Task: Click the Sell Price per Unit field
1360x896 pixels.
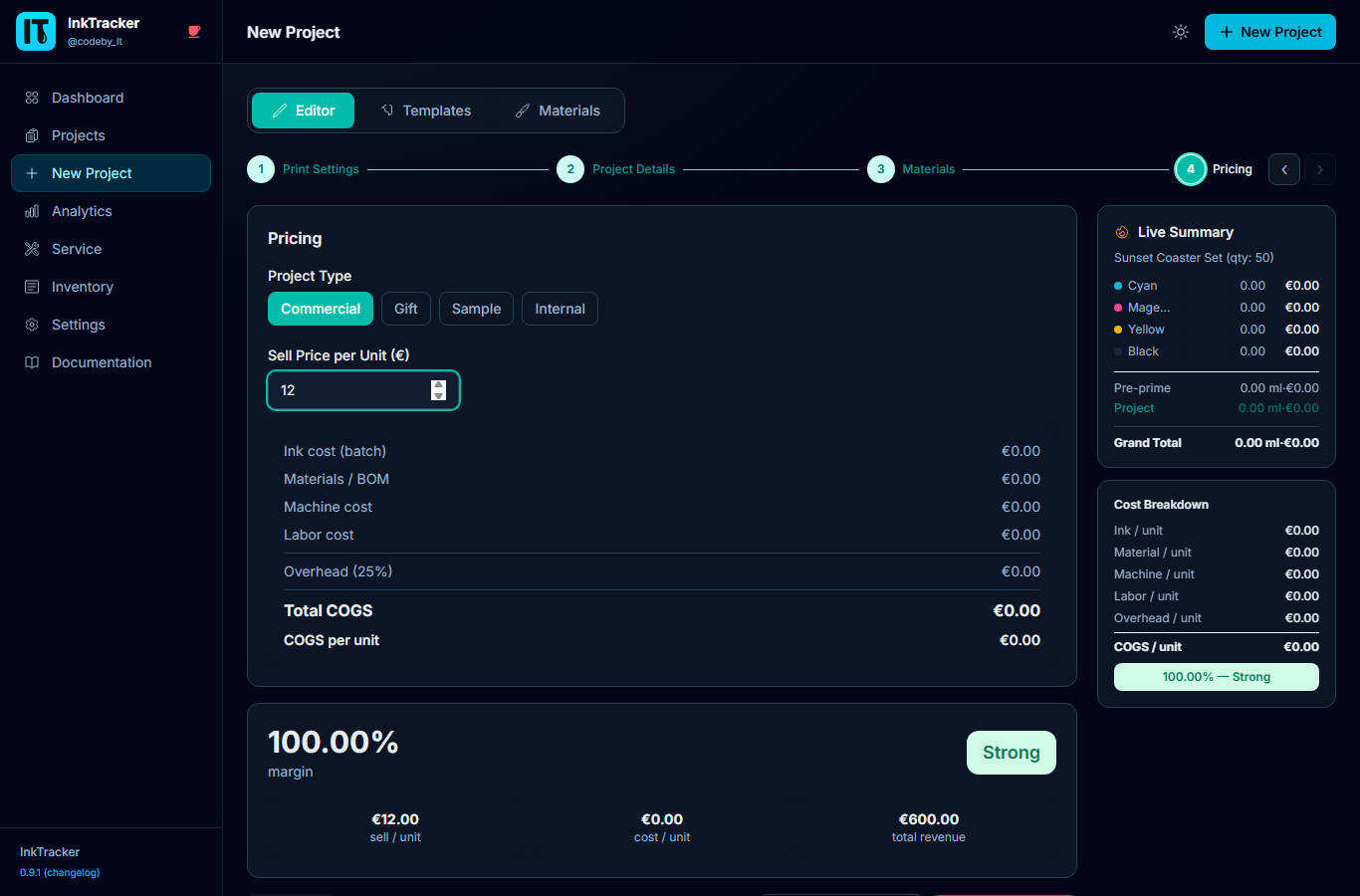Action: click(x=363, y=390)
